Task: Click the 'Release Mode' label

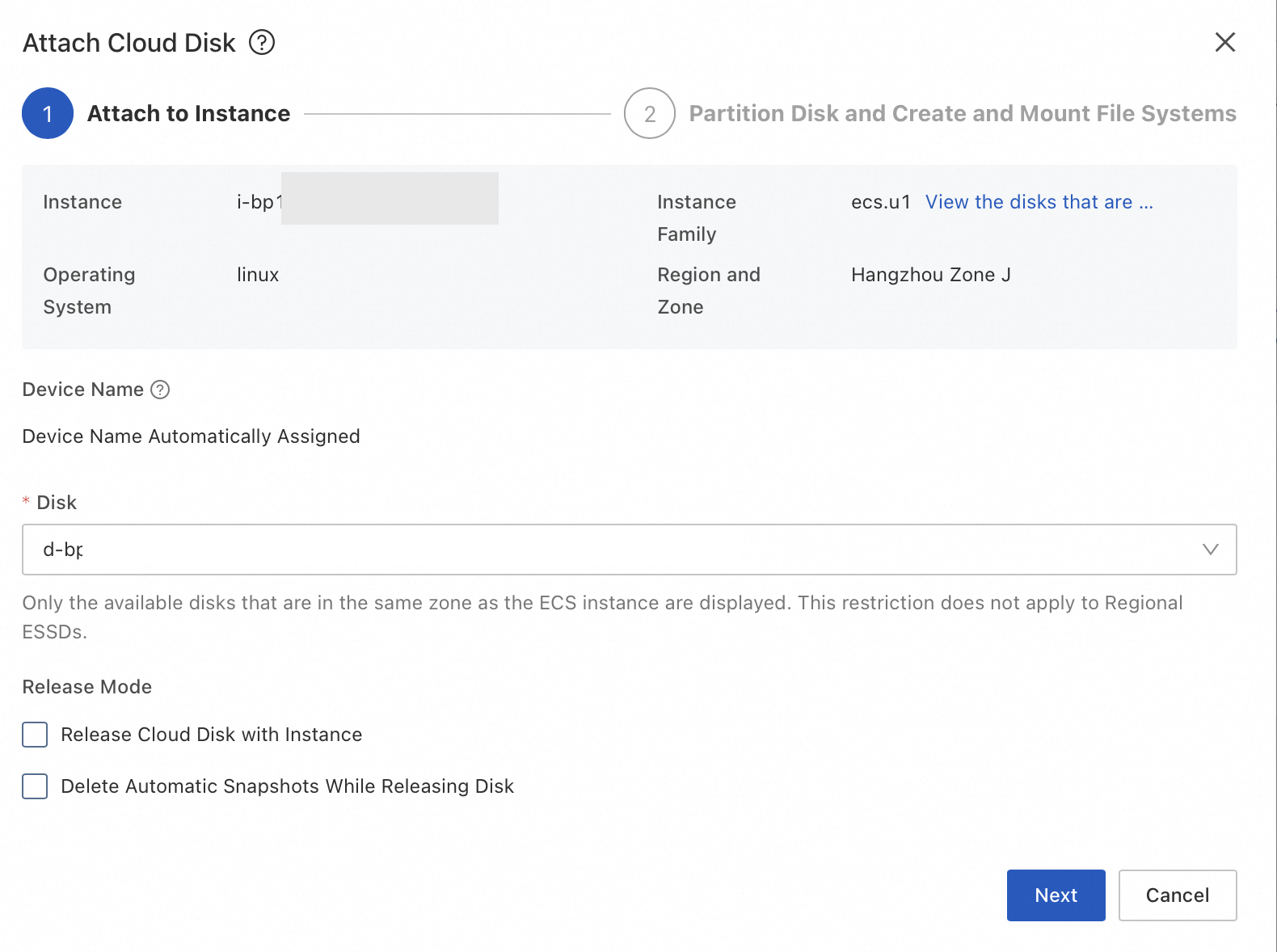Action: pyautogui.click(x=87, y=687)
